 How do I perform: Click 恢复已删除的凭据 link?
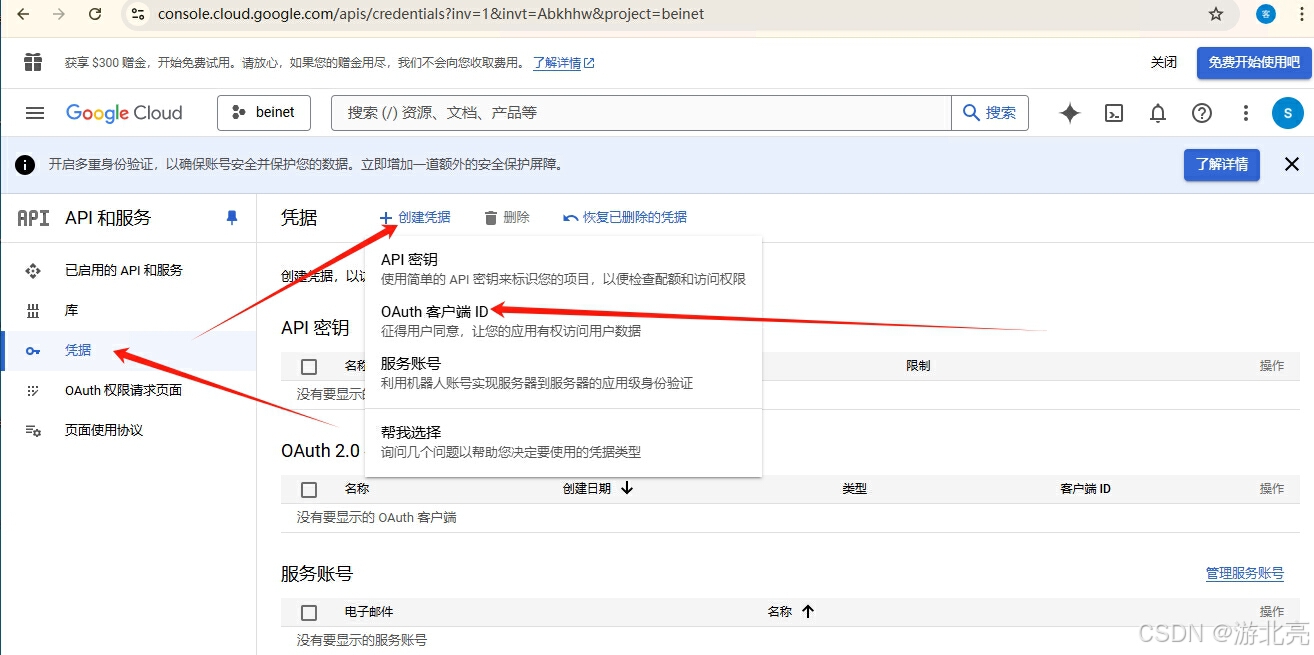click(x=625, y=217)
